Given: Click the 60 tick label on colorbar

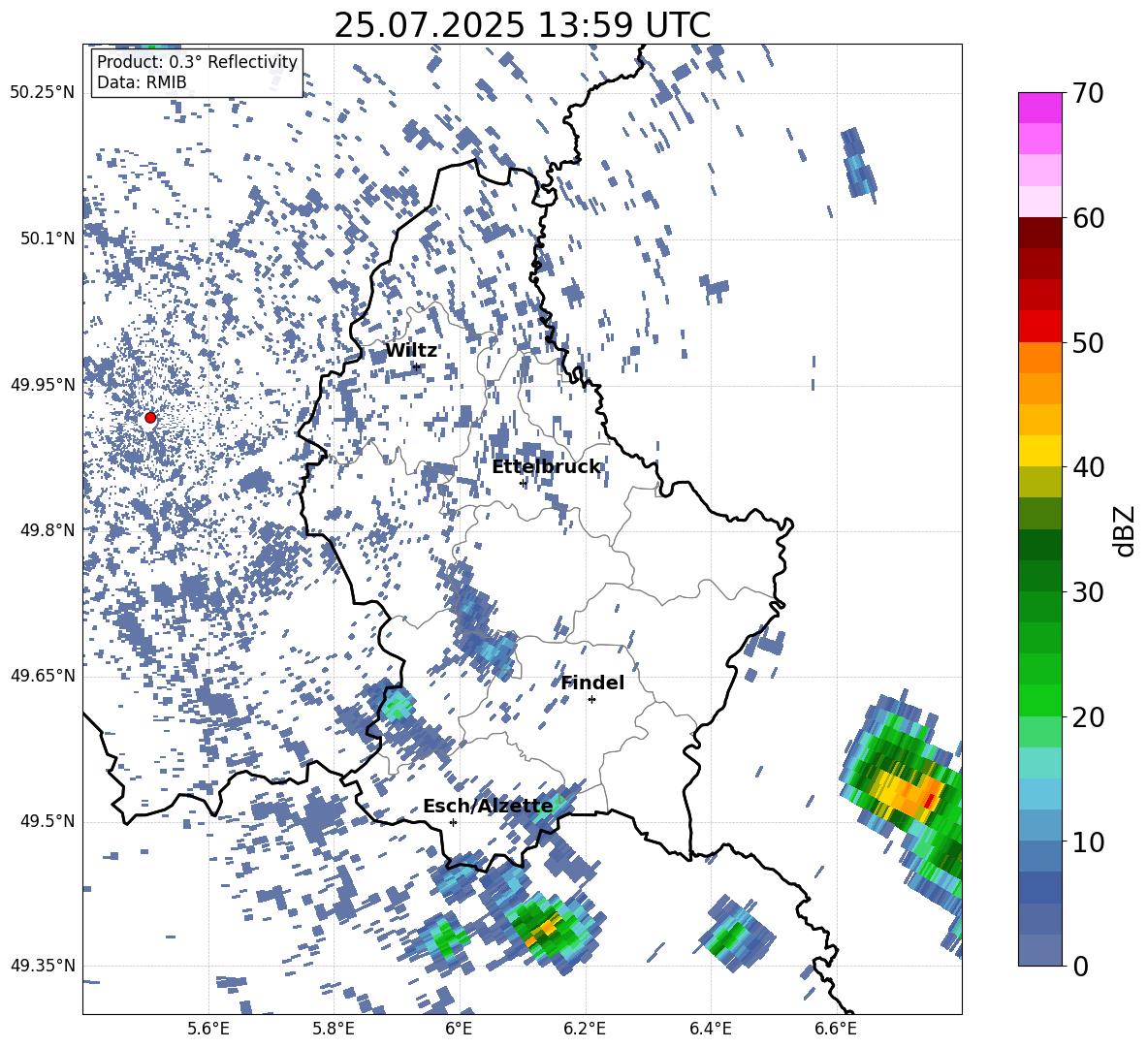Looking at the screenshot, I should pyautogui.click(x=1088, y=218).
